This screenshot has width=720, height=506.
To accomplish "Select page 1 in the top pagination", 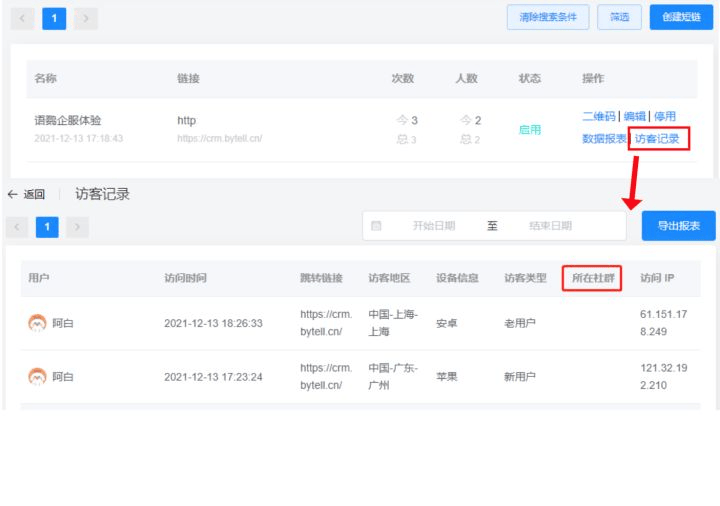I will click(54, 18).
